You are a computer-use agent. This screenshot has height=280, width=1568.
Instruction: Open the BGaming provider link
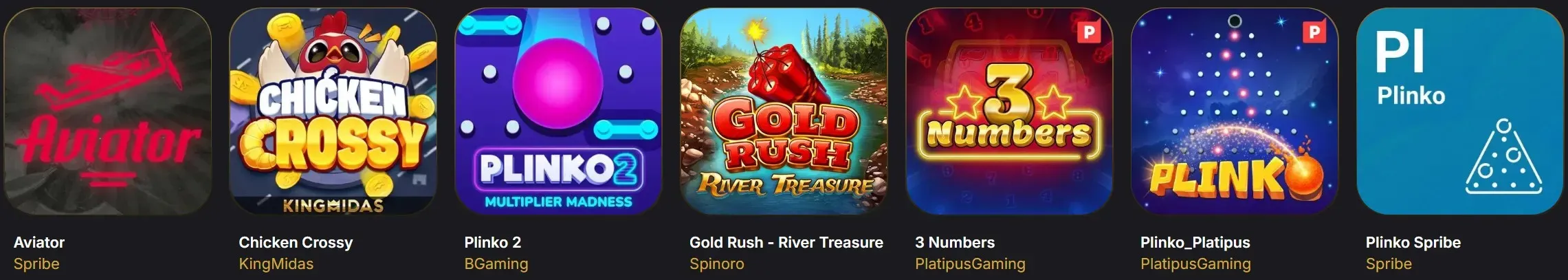click(496, 263)
